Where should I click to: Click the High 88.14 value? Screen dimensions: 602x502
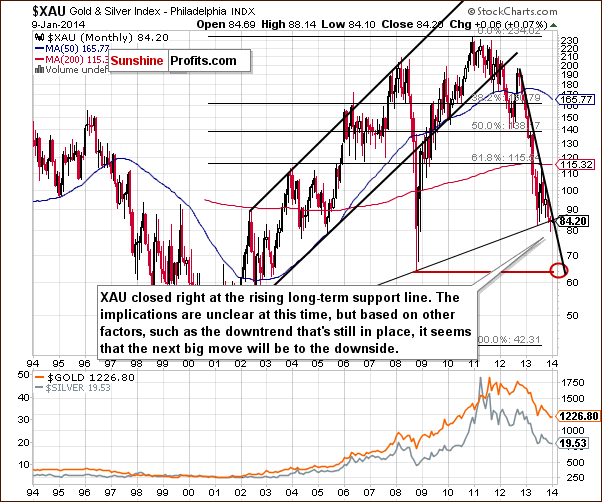[289, 25]
